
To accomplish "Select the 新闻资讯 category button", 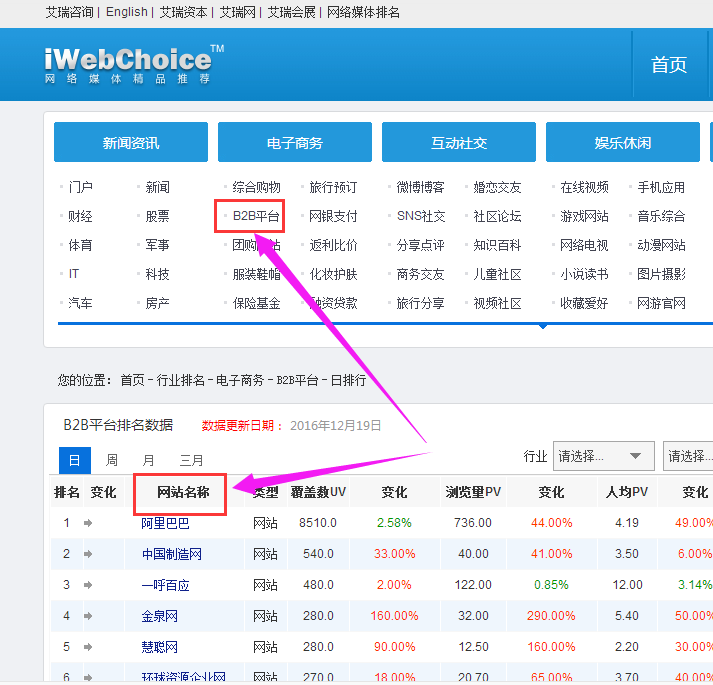I will [131, 142].
